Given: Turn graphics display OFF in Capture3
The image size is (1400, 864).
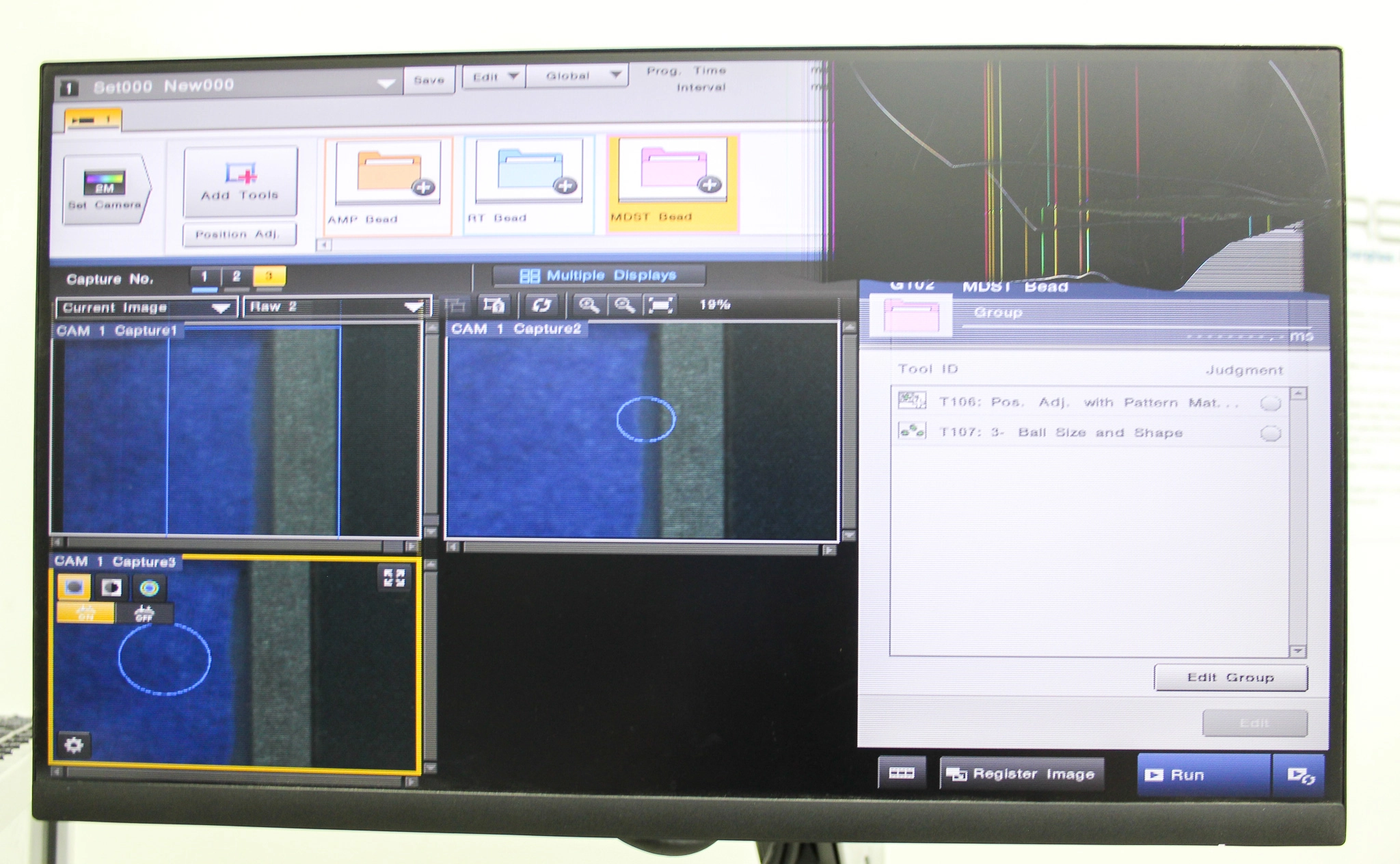Looking at the screenshot, I should tap(144, 613).
